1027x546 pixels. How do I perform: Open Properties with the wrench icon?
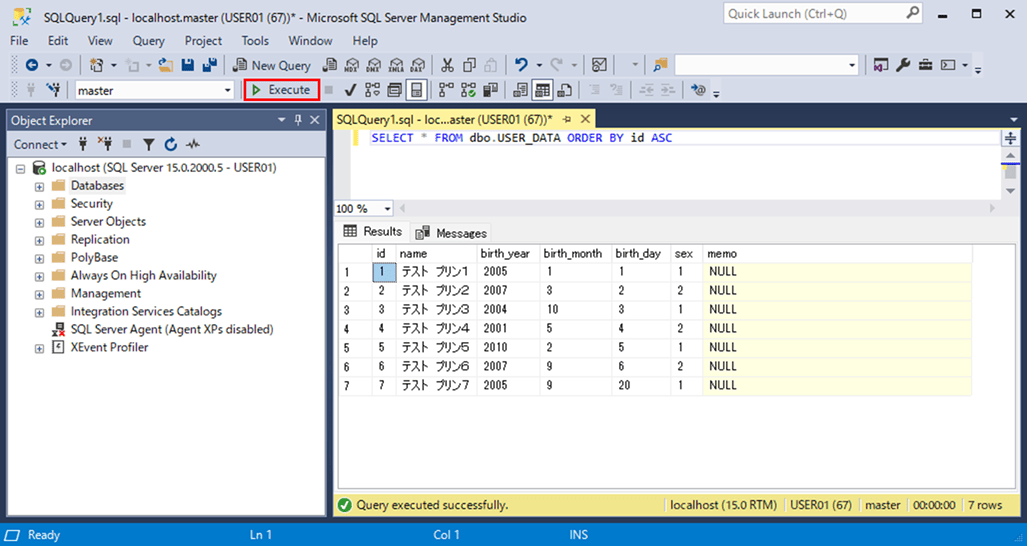click(x=903, y=65)
